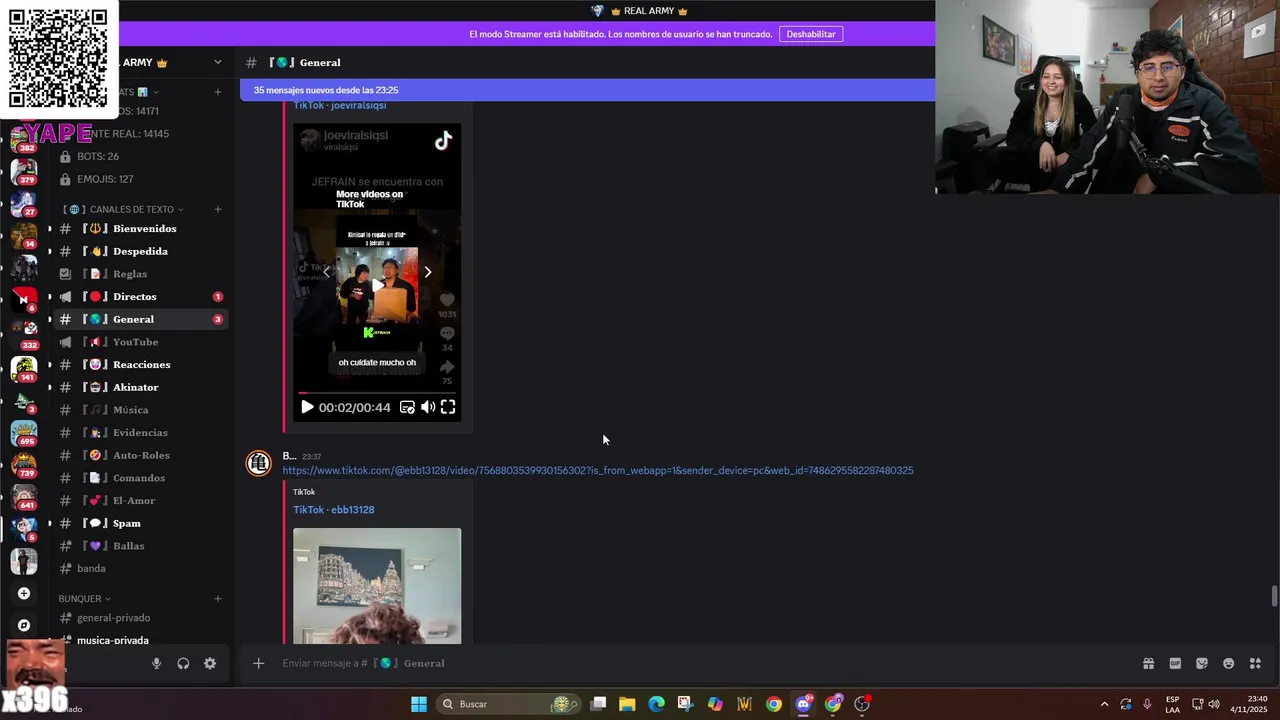Open the embedded TikTok video in fullscreen
Screen dimensions: 1280x720
click(448, 407)
